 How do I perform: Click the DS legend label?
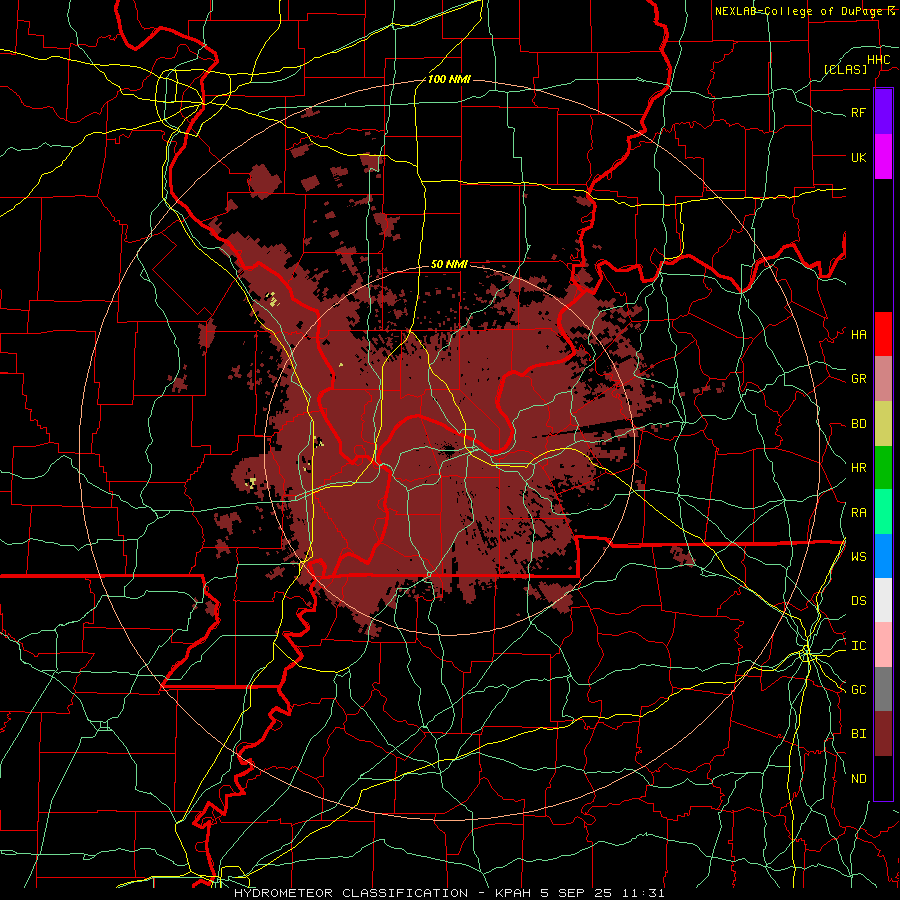(859, 601)
